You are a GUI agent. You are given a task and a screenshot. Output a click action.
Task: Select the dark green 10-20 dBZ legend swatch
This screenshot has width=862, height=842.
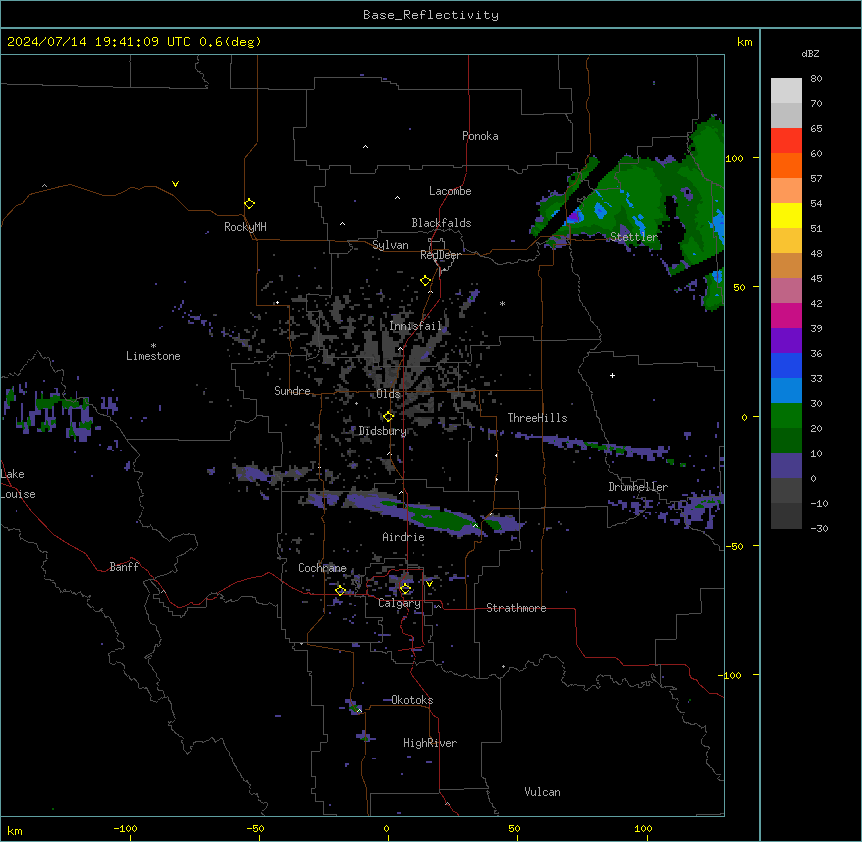[786, 440]
